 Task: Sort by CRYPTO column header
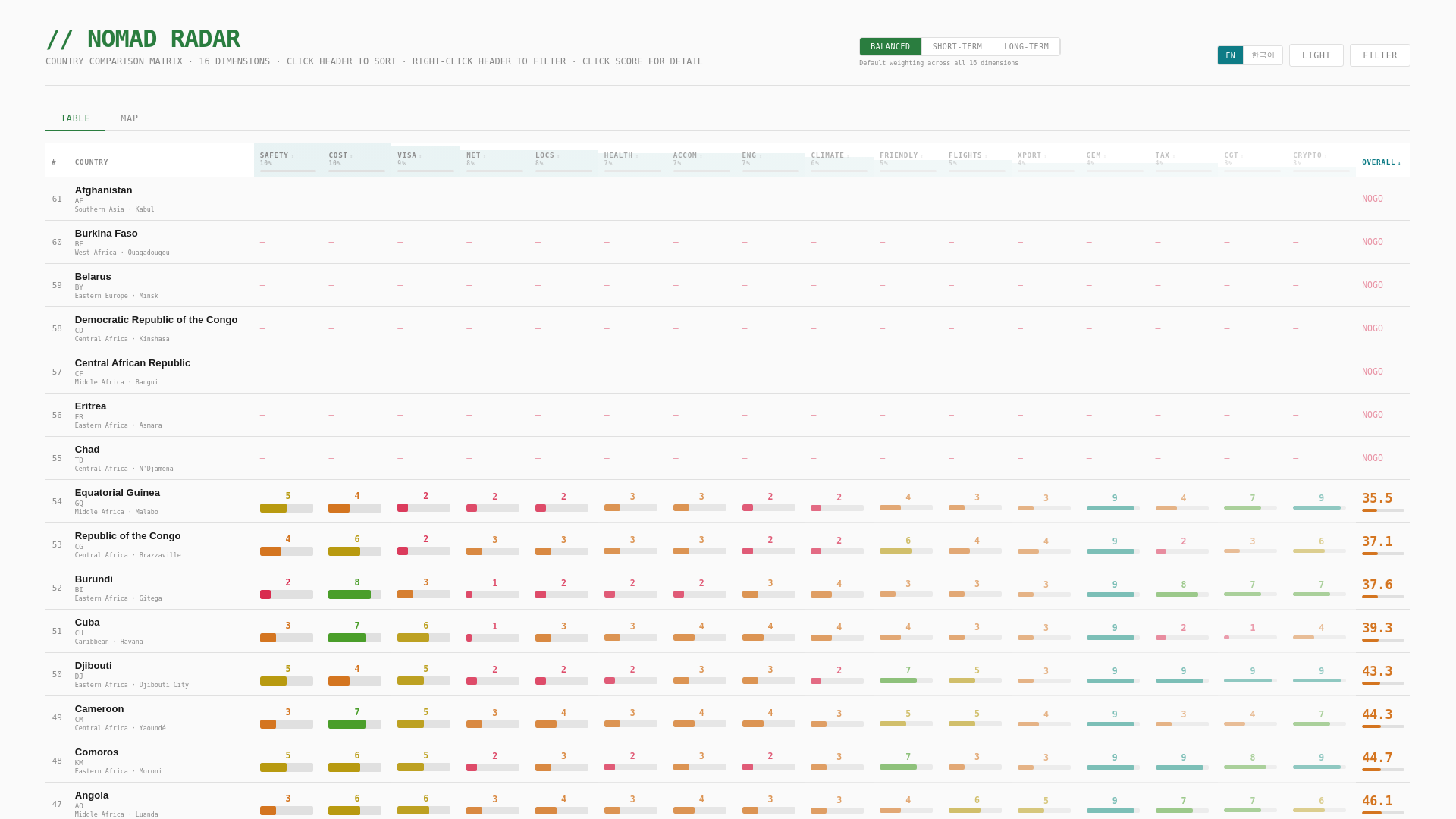pos(1307,155)
